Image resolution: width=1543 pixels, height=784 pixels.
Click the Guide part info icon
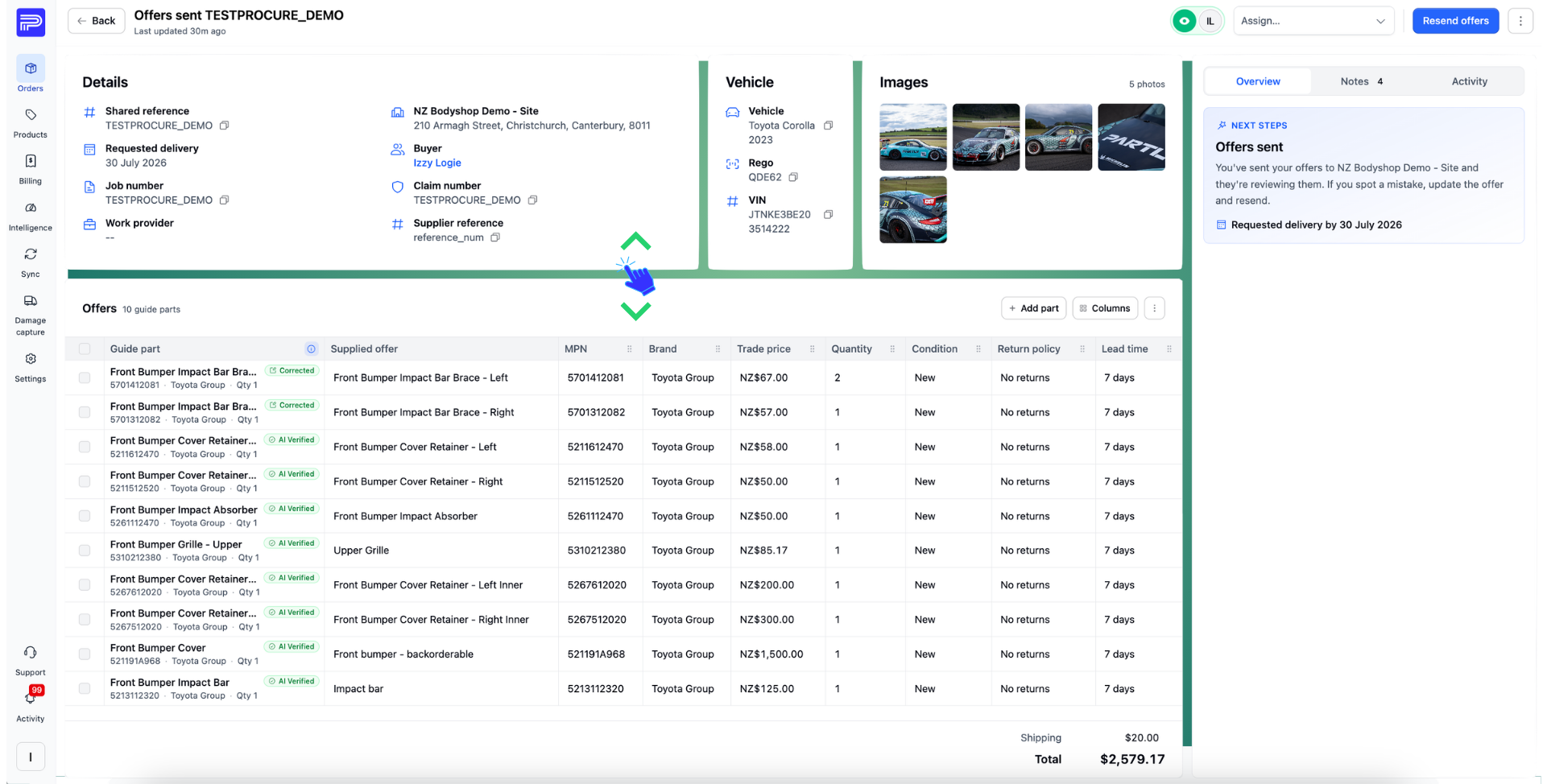point(311,349)
